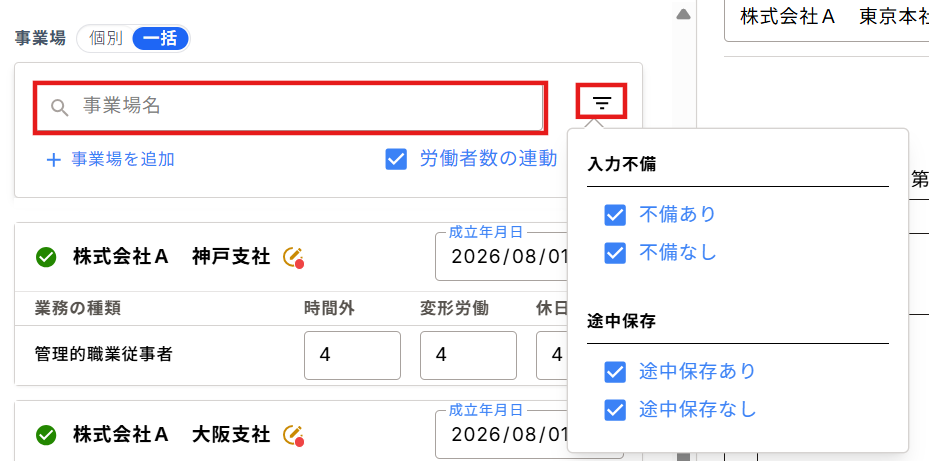Uncheck the 不備なし filter checkbox
The image size is (929, 461).
click(x=615, y=254)
